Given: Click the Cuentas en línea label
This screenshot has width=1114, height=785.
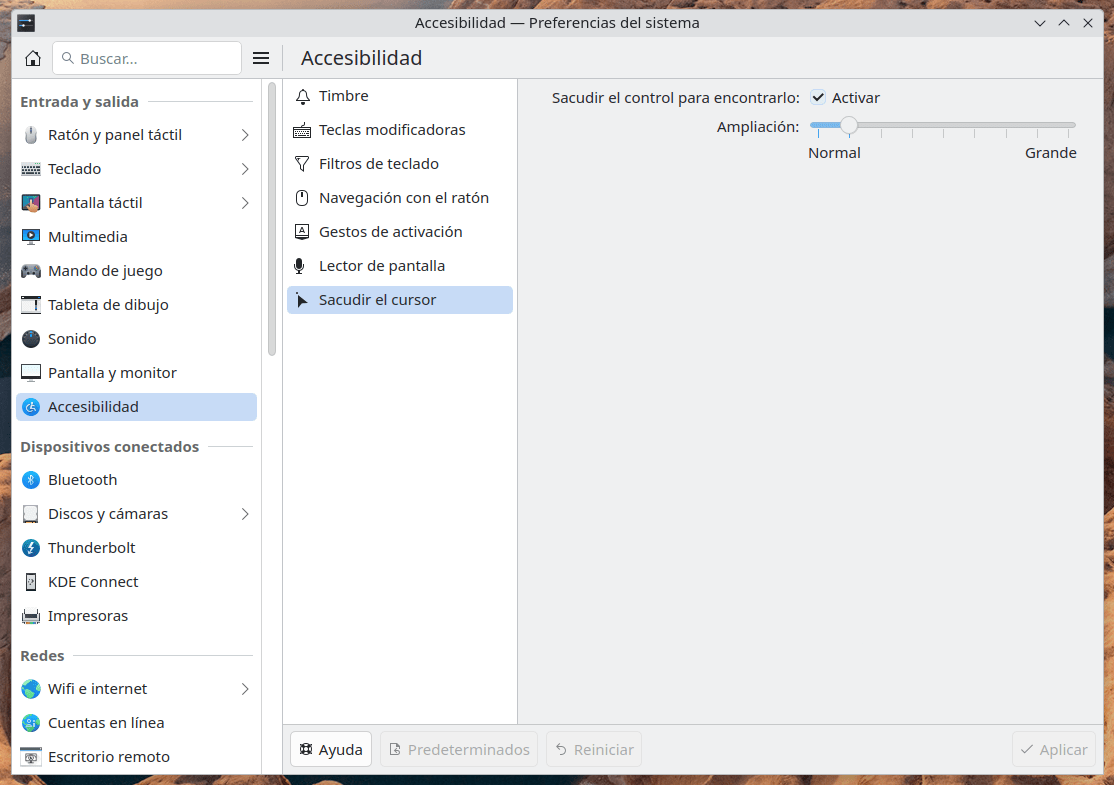Looking at the screenshot, I should (x=106, y=723).
